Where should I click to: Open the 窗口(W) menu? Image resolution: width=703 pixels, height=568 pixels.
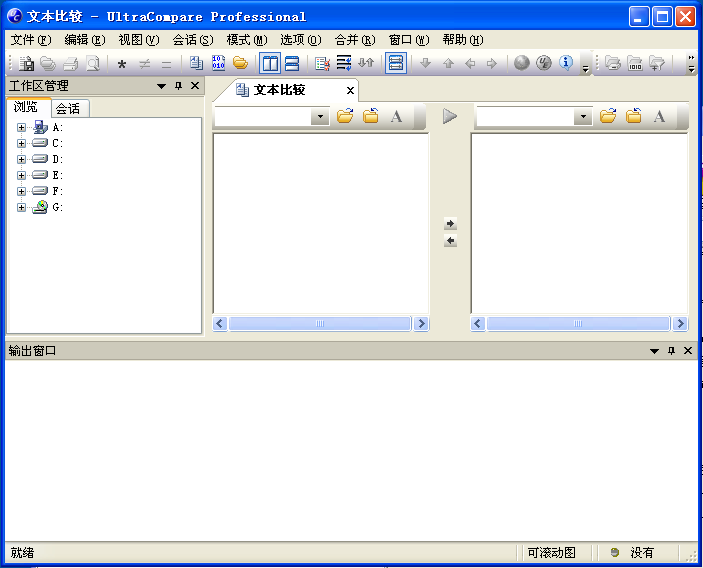tap(409, 40)
